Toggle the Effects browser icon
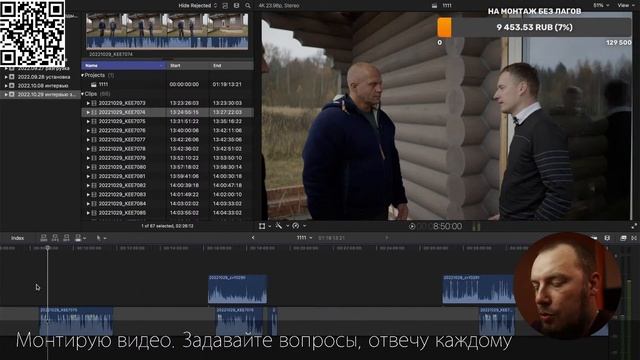The width and height of the screenshot is (640, 360). click(623, 238)
